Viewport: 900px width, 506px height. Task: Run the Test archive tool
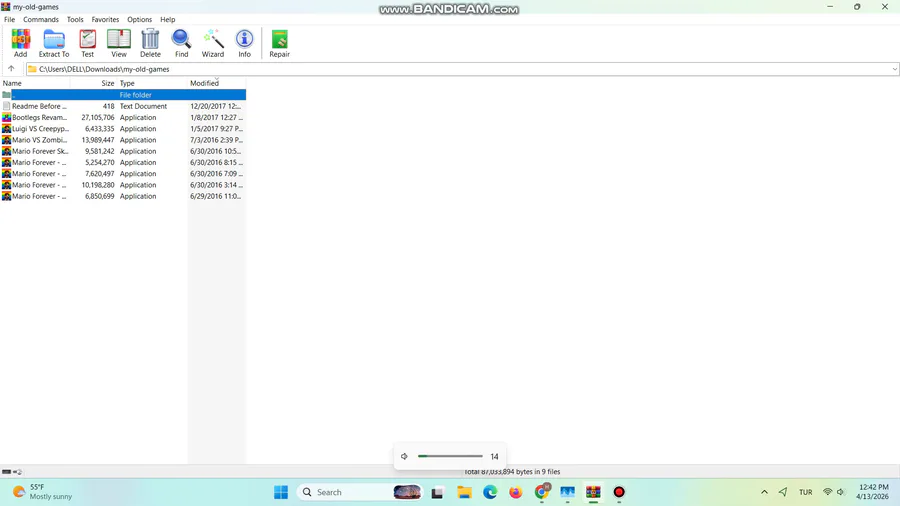(x=87, y=43)
